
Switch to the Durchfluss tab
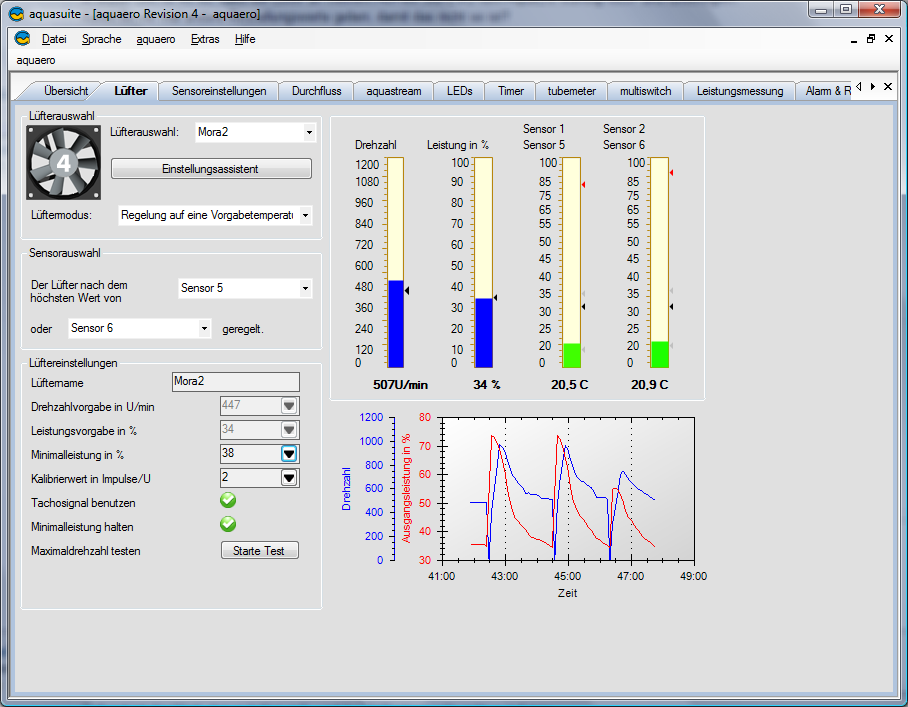(x=316, y=91)
